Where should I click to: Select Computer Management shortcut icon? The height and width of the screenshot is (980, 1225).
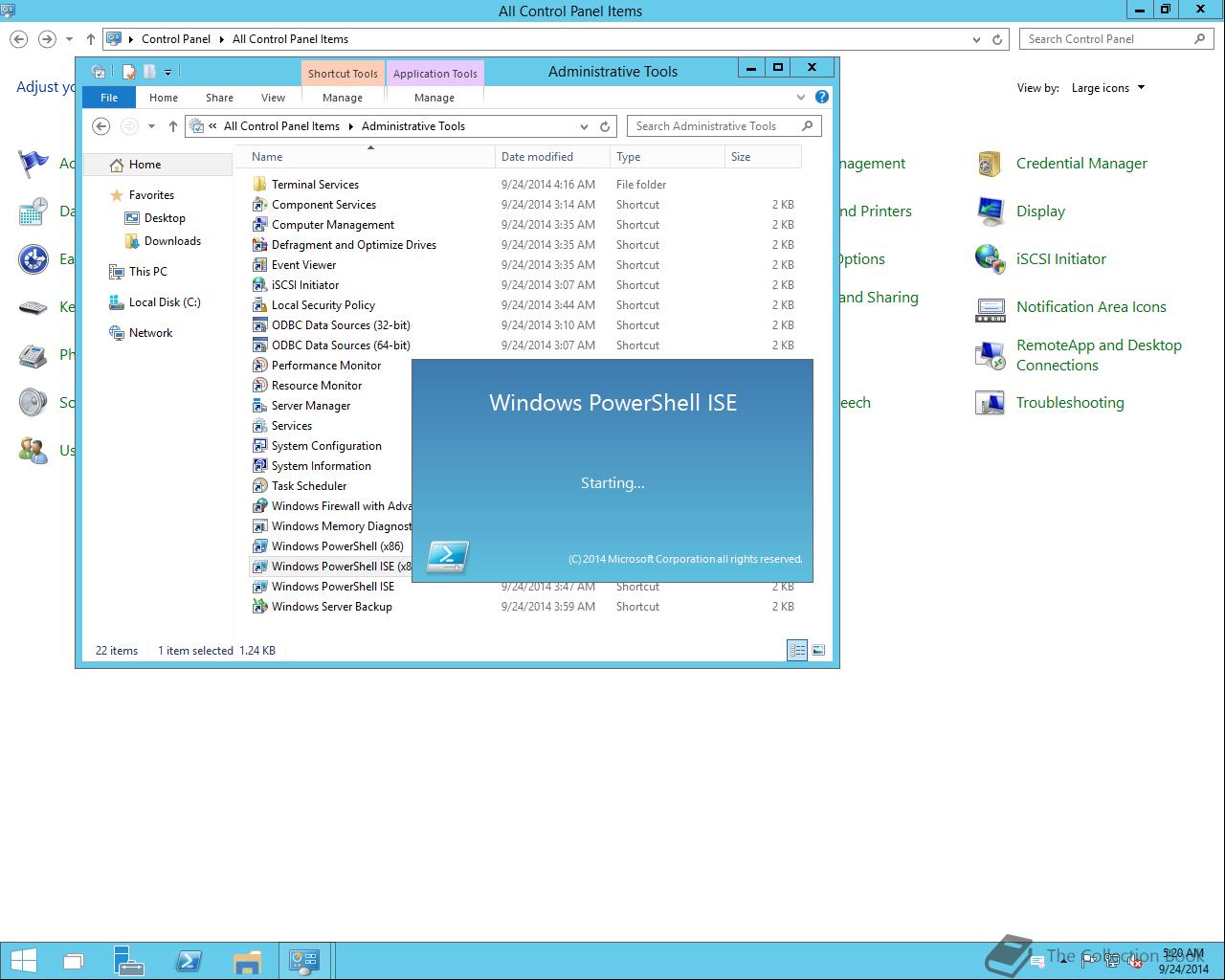click(x=259, y=225)
